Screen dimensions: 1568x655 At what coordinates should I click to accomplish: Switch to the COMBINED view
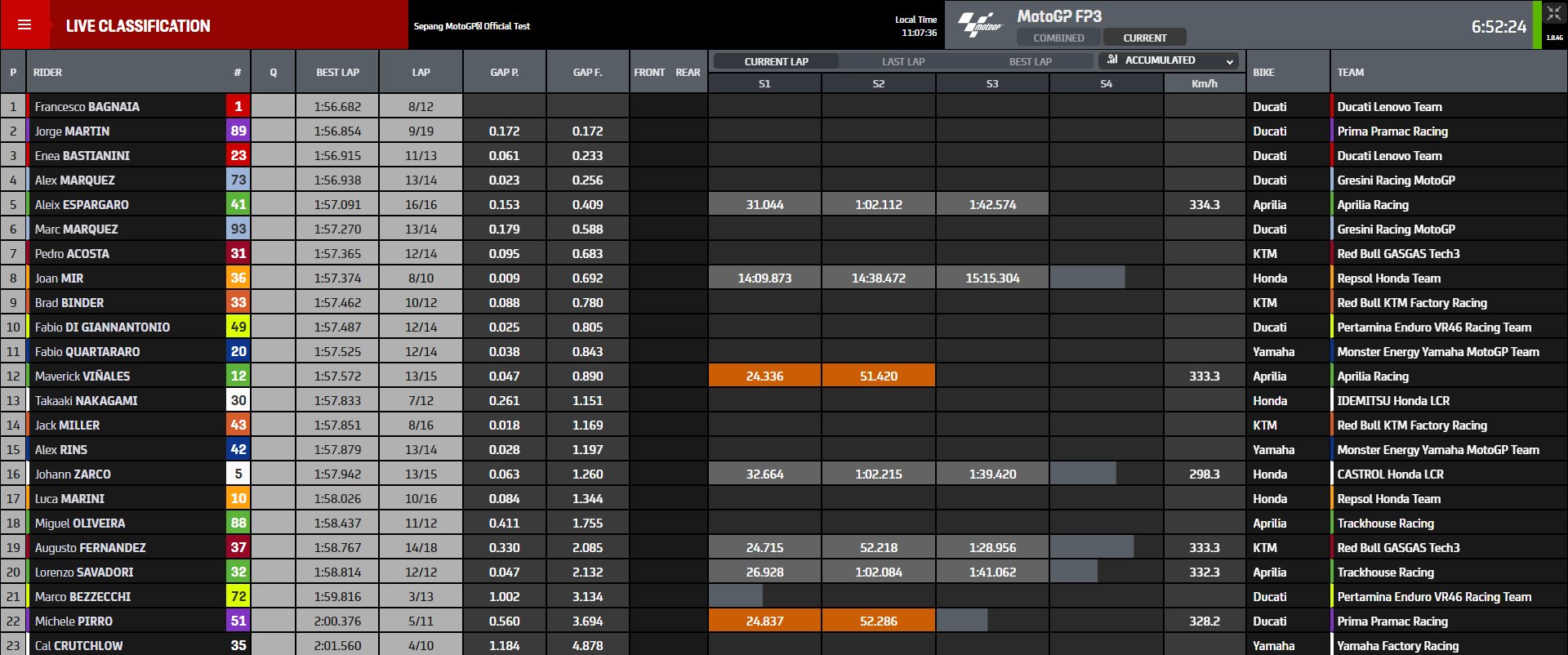1058,38
